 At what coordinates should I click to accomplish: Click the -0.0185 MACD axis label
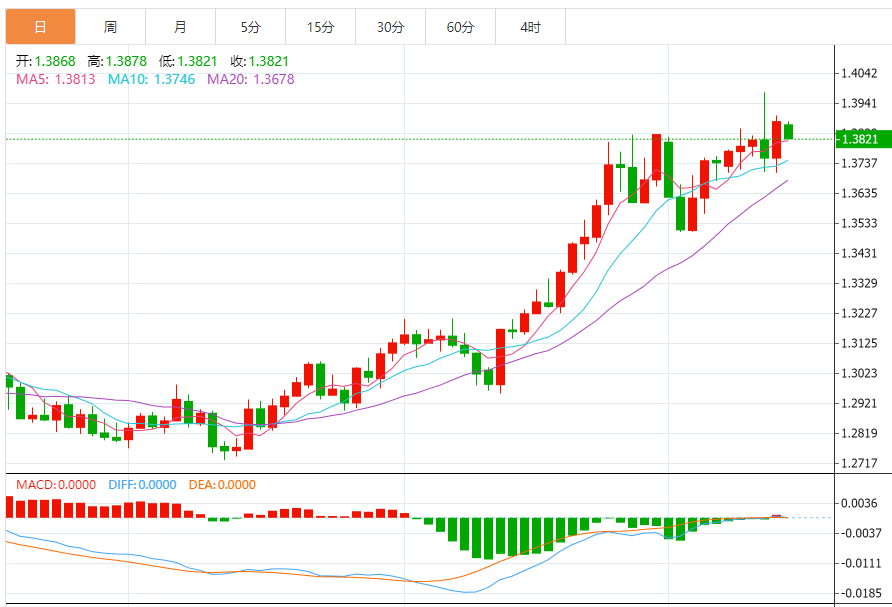tap(859, 593)
